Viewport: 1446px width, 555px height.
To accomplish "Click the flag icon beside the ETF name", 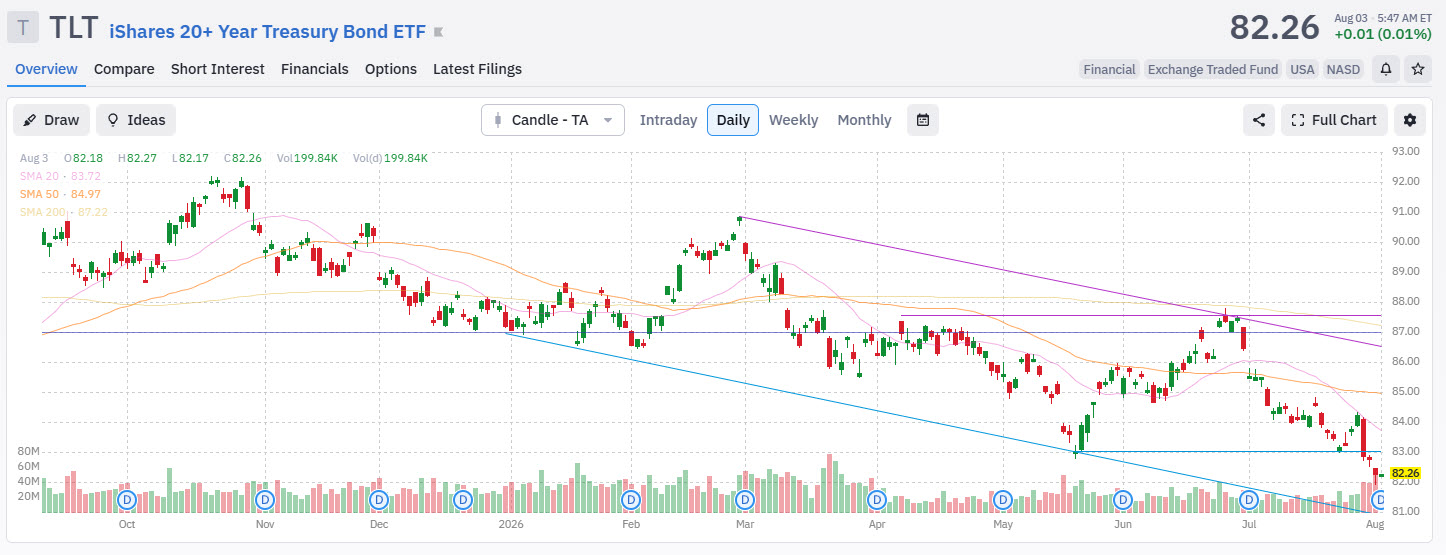I will pos(438,32).
